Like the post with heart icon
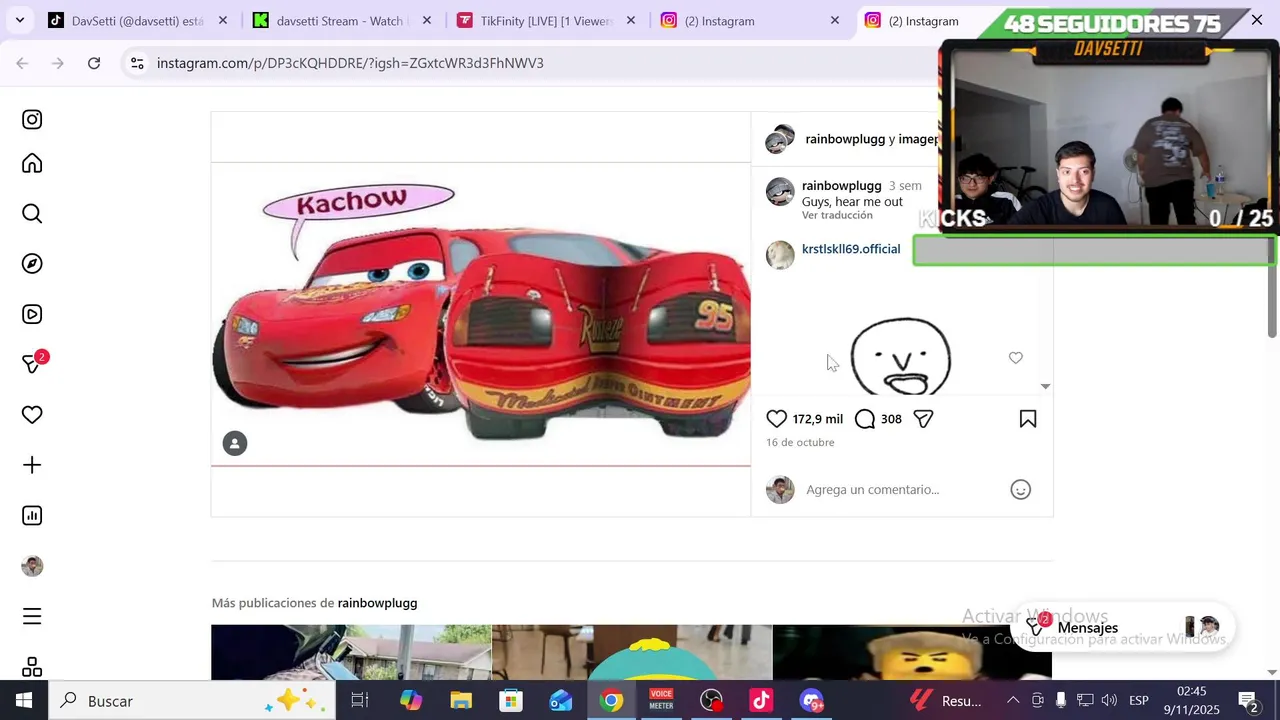This screenshot has width=1280, height=720. pyautogui.click(x=776, y=419)
